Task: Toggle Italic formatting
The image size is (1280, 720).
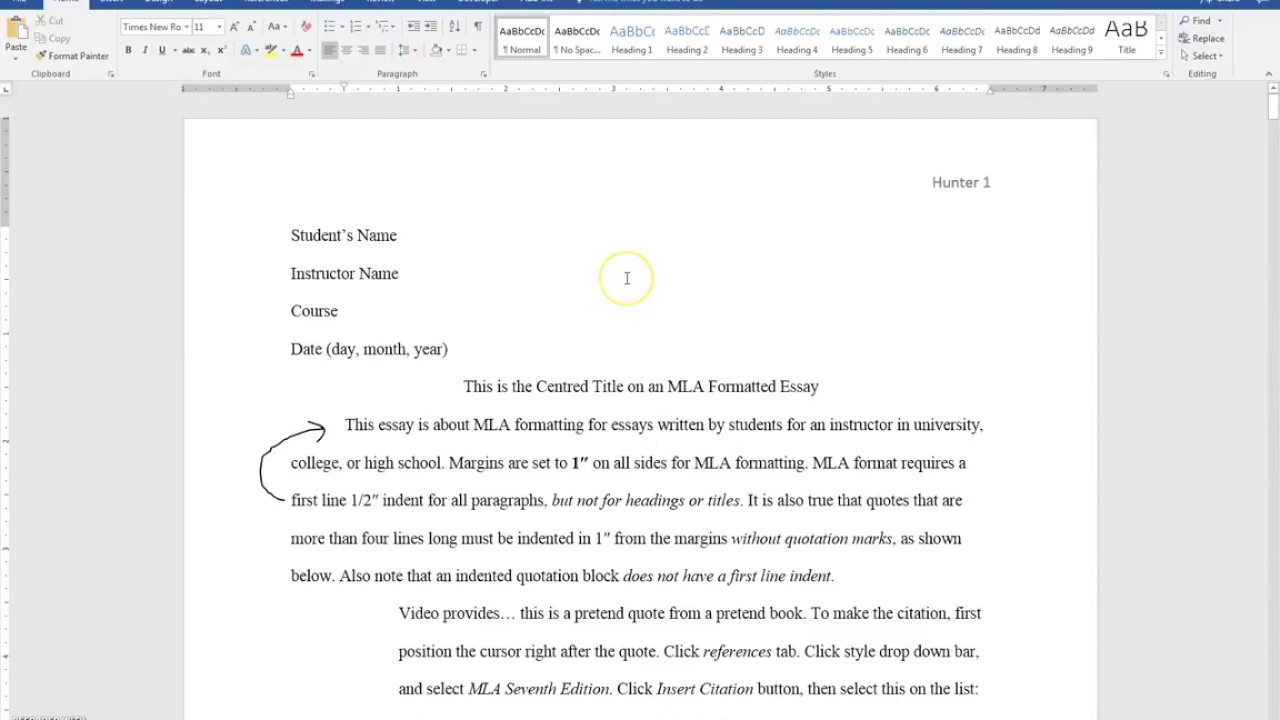Action: click(145, 50)
